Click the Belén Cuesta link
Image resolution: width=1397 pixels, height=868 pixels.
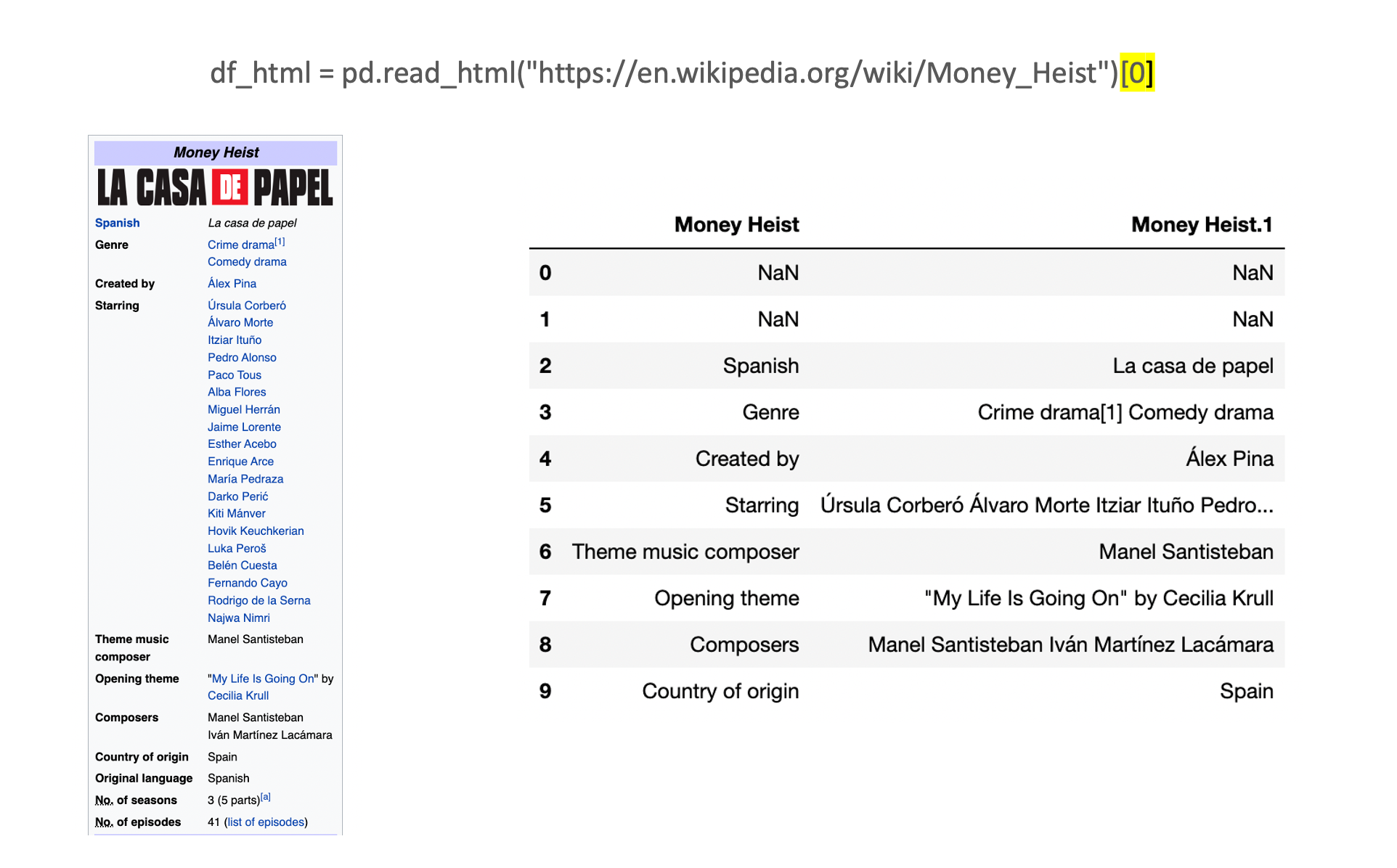tap(243, 565)
